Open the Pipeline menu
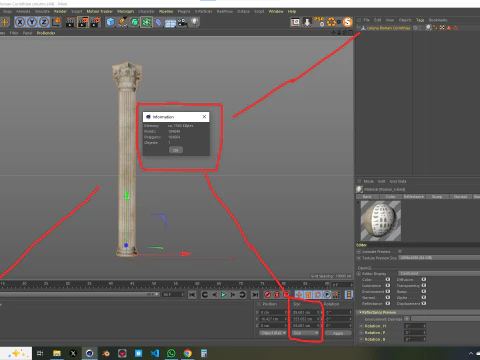 click(166, 11)
